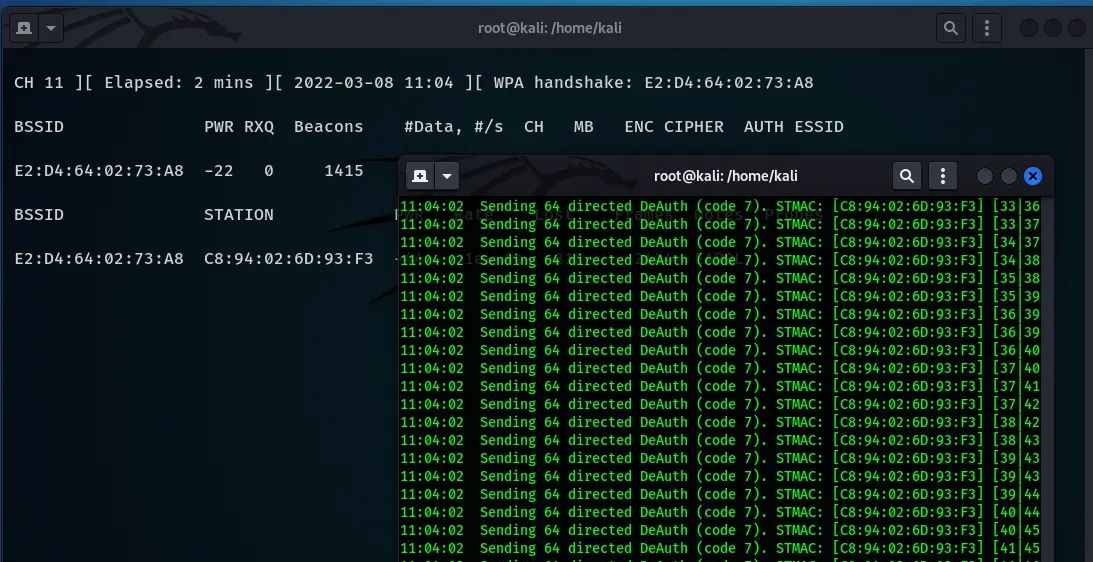Click the DeAuth line ending in [36|40

tap(720, 350)
